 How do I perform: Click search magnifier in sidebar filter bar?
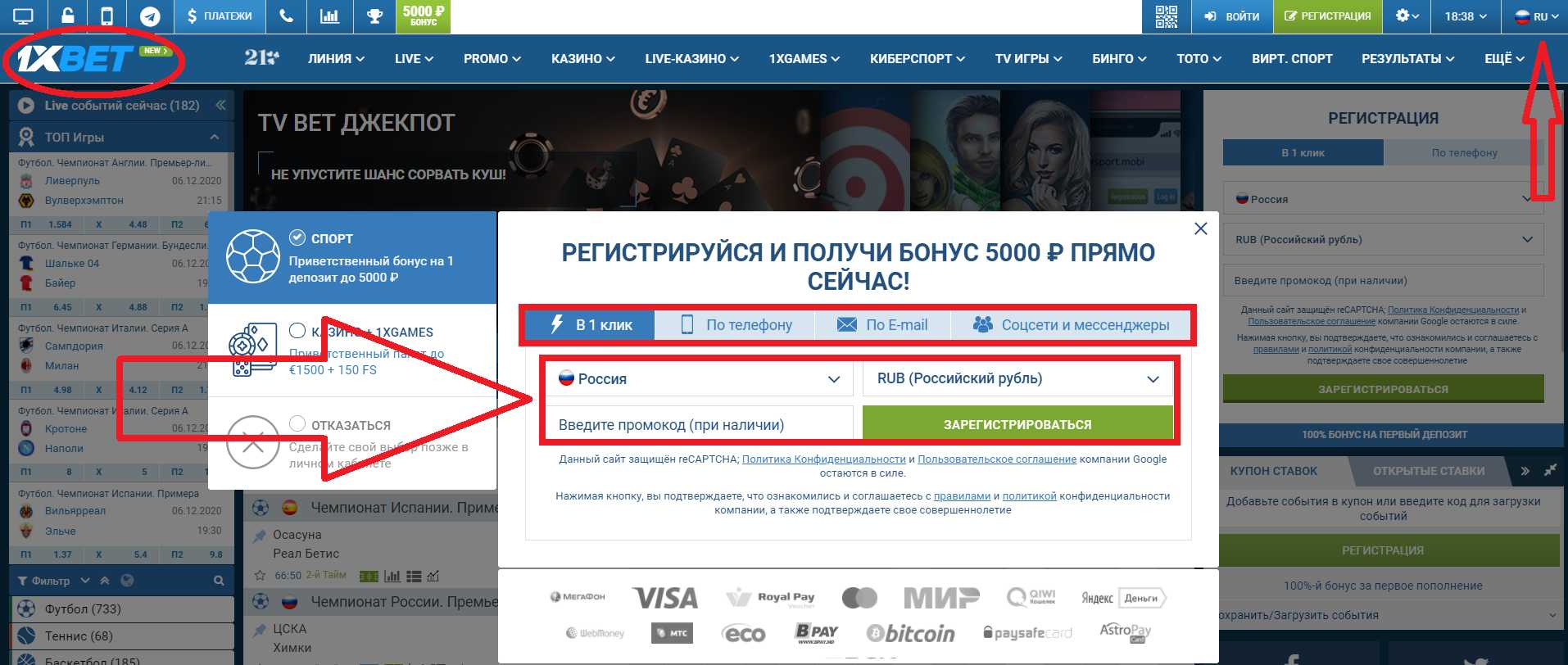219,581
